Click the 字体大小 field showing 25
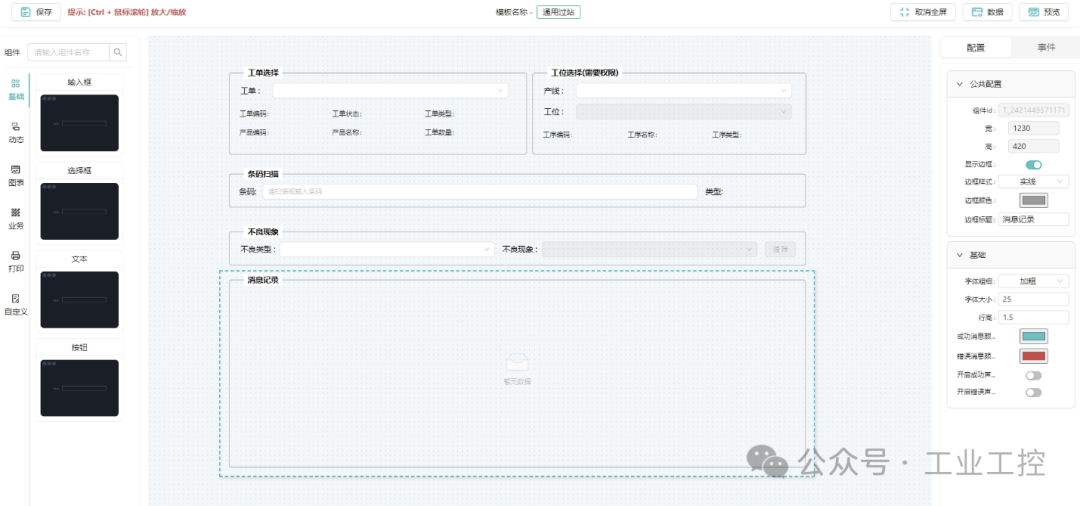The width and height of the screenshot is (1080, 506). point(1034,299)
